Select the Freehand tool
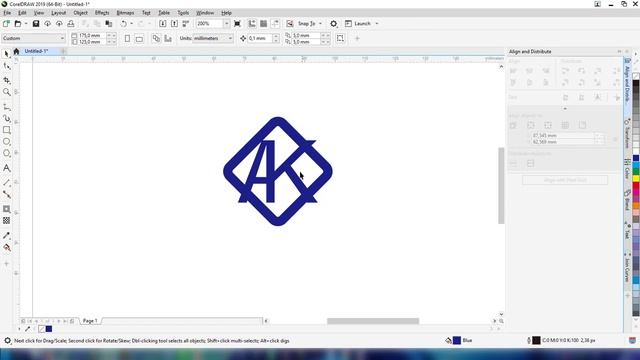Screen dimensions: 640x360 tap(7, 107)
